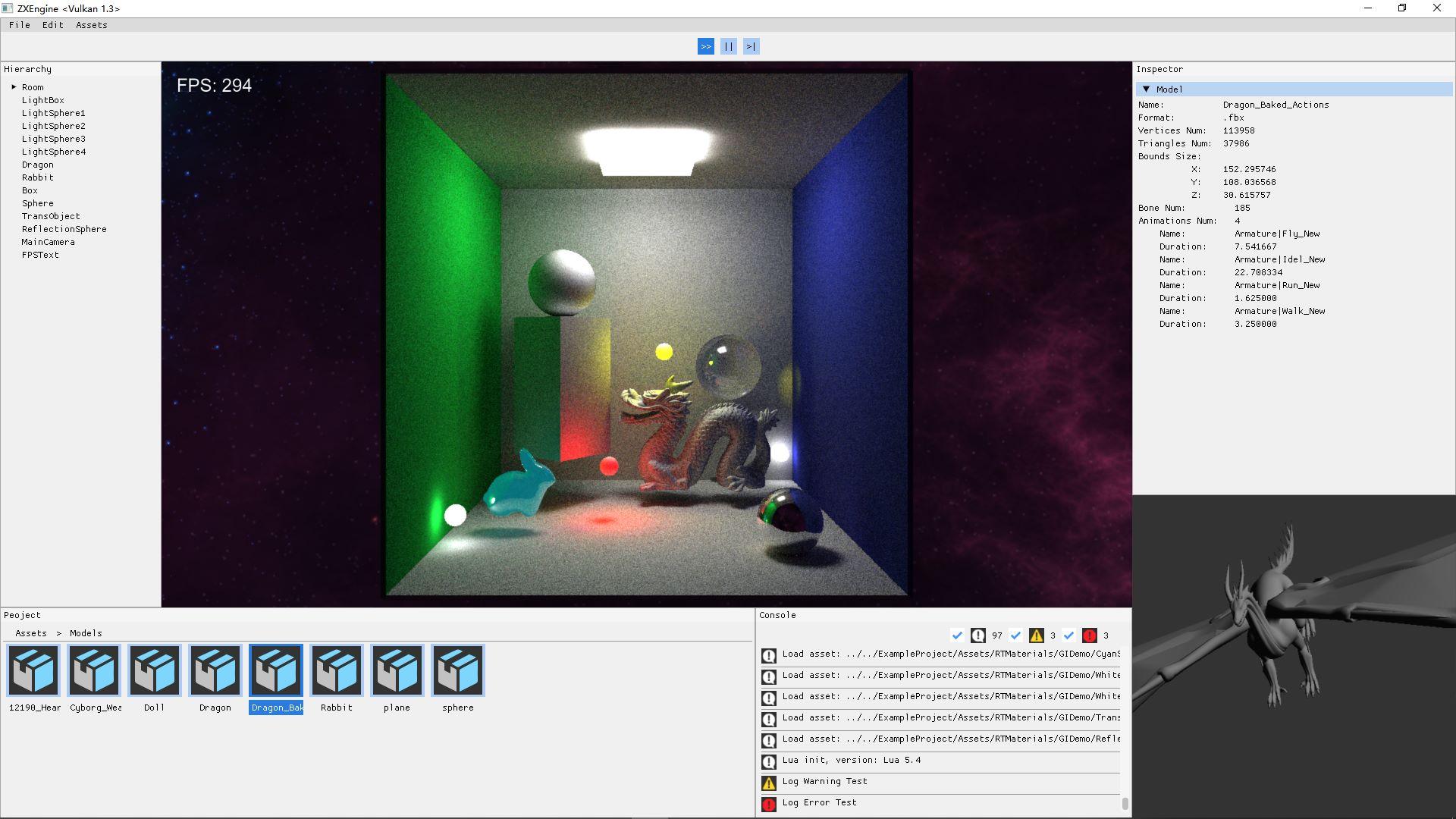Select the plane model asset icon

pyautogui.click(x=397, y=670)
